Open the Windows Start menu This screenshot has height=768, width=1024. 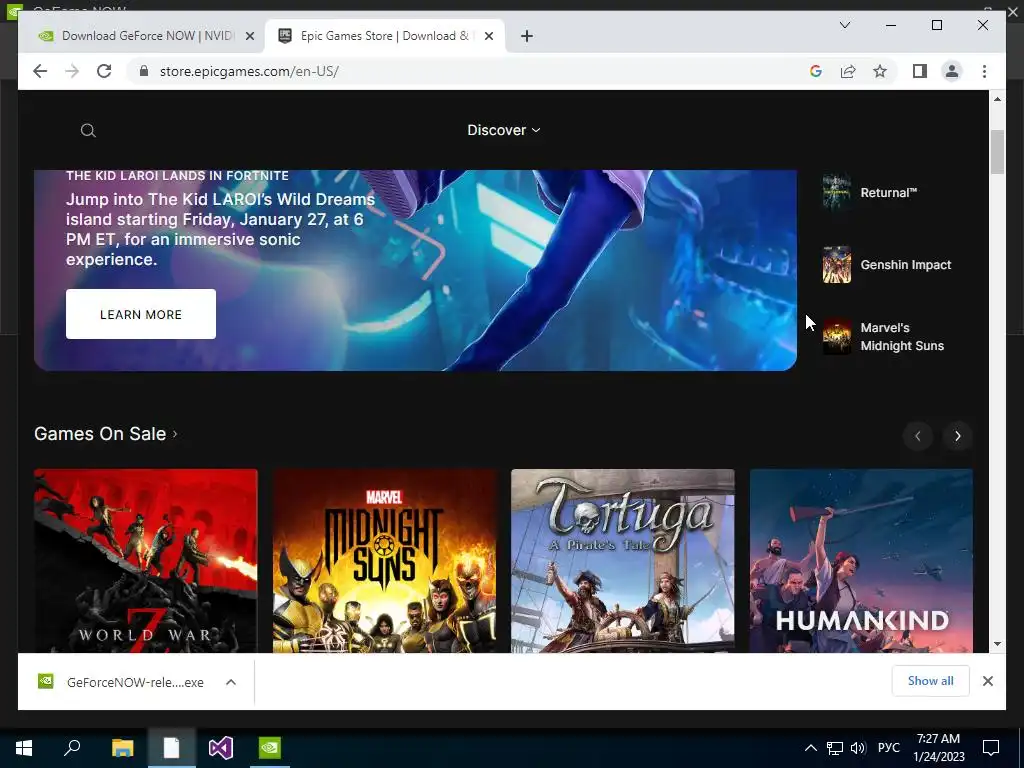[x=24, y=748]
